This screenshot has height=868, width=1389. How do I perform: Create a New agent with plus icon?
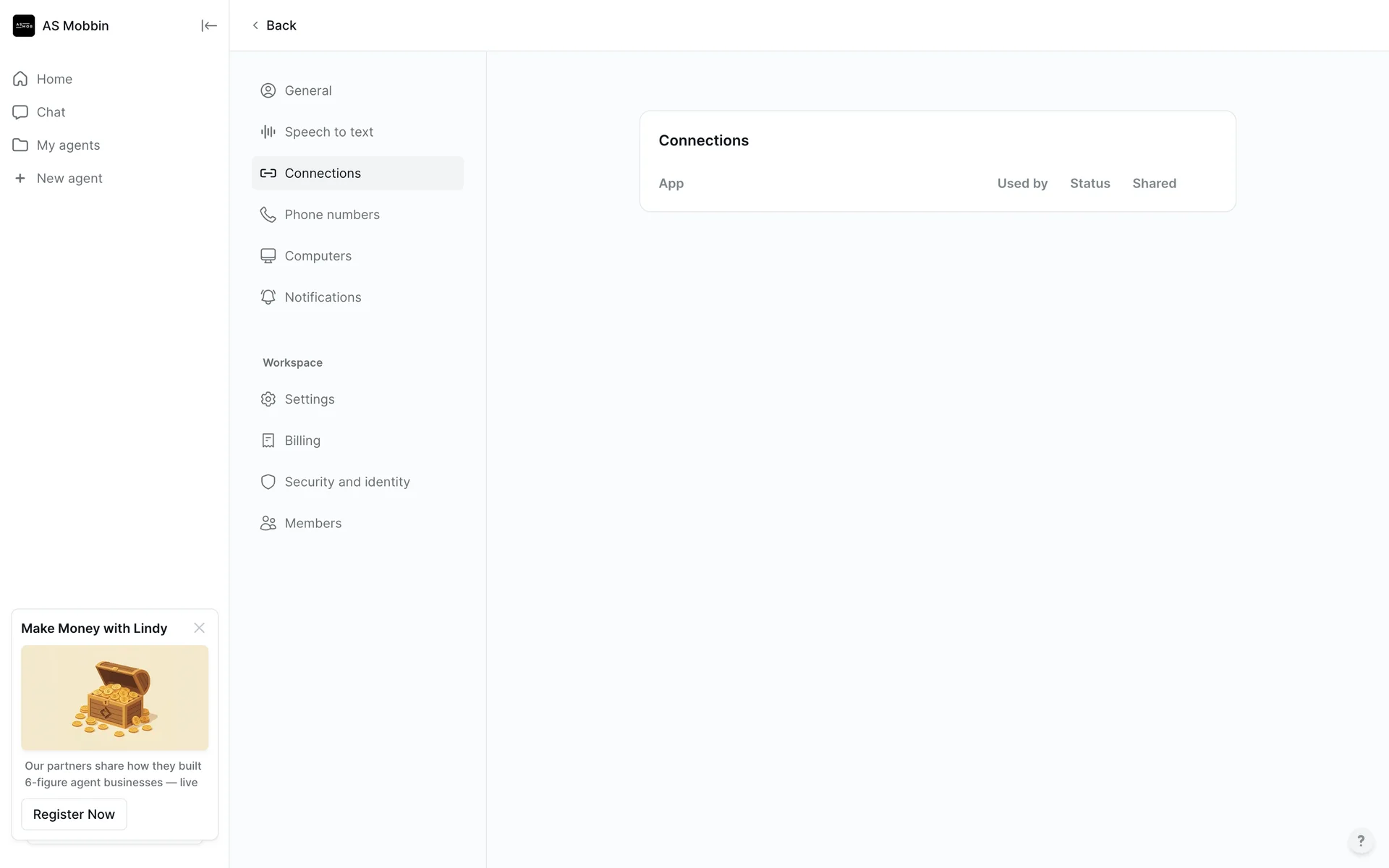click(x=69, y=179)
